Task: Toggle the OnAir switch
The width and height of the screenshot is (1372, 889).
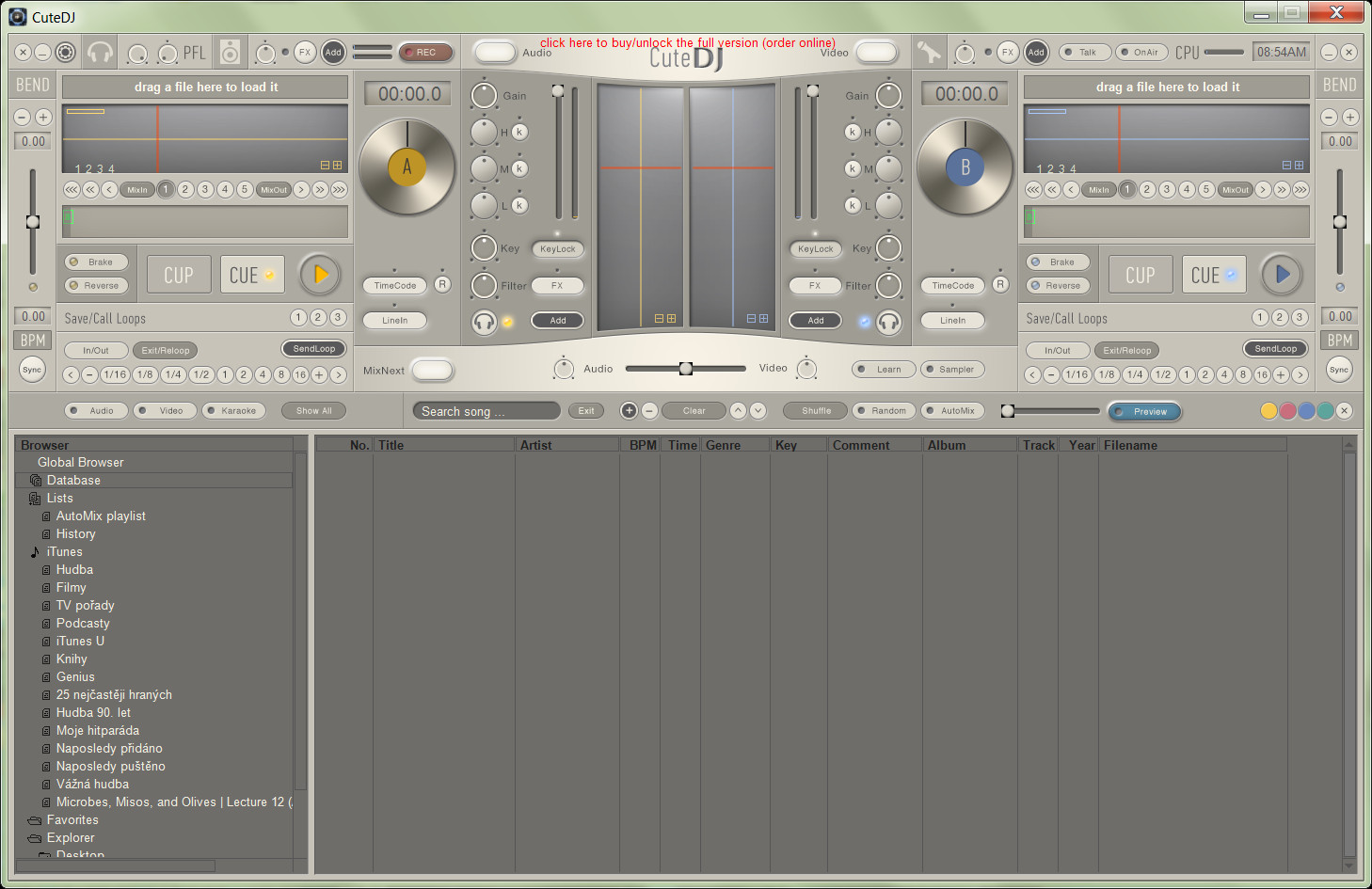Action: coord(1141,53)
